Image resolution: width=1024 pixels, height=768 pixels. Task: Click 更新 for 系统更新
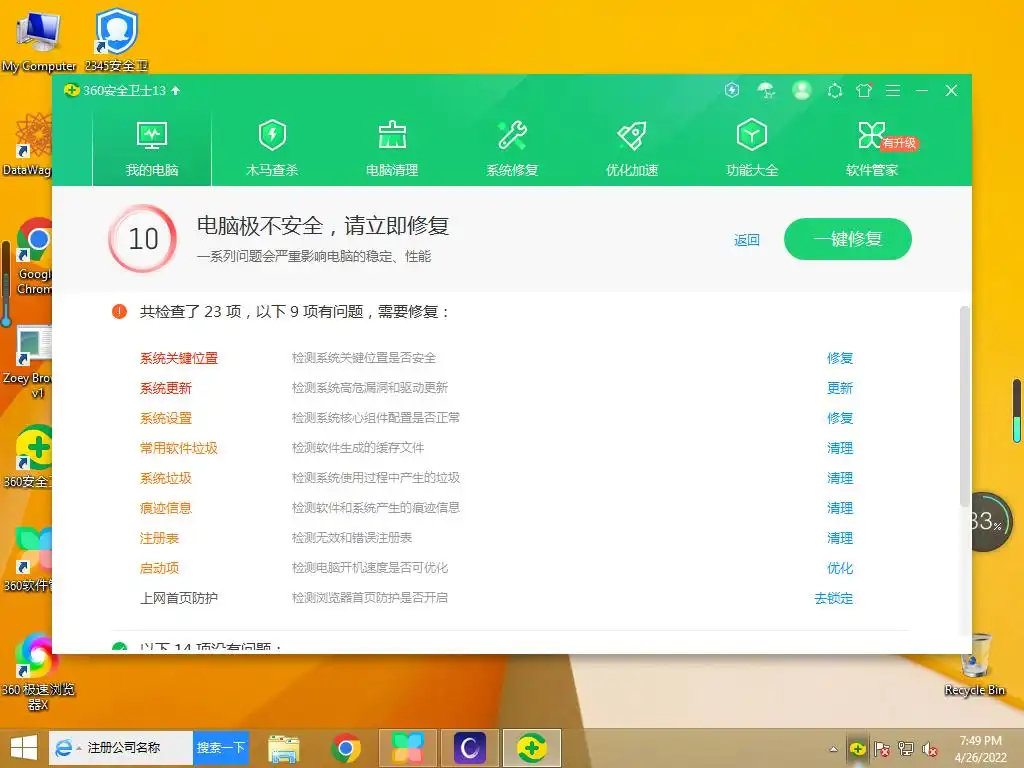[840, 388]
